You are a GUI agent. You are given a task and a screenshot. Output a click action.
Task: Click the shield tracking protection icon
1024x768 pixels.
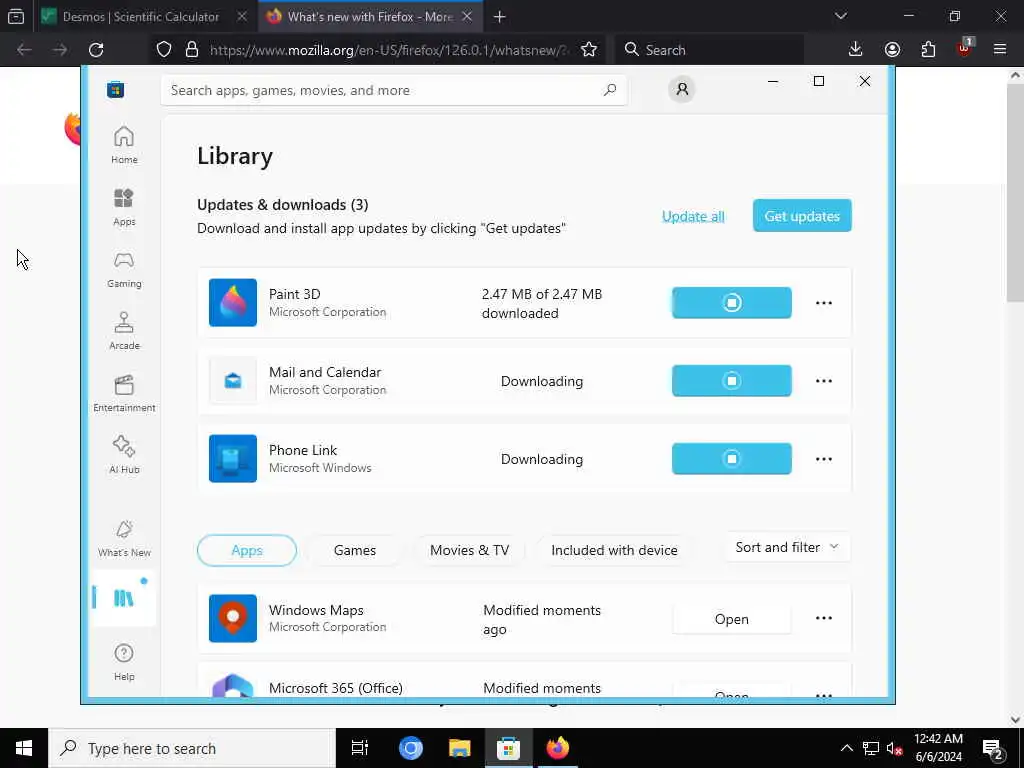(164, 50)
